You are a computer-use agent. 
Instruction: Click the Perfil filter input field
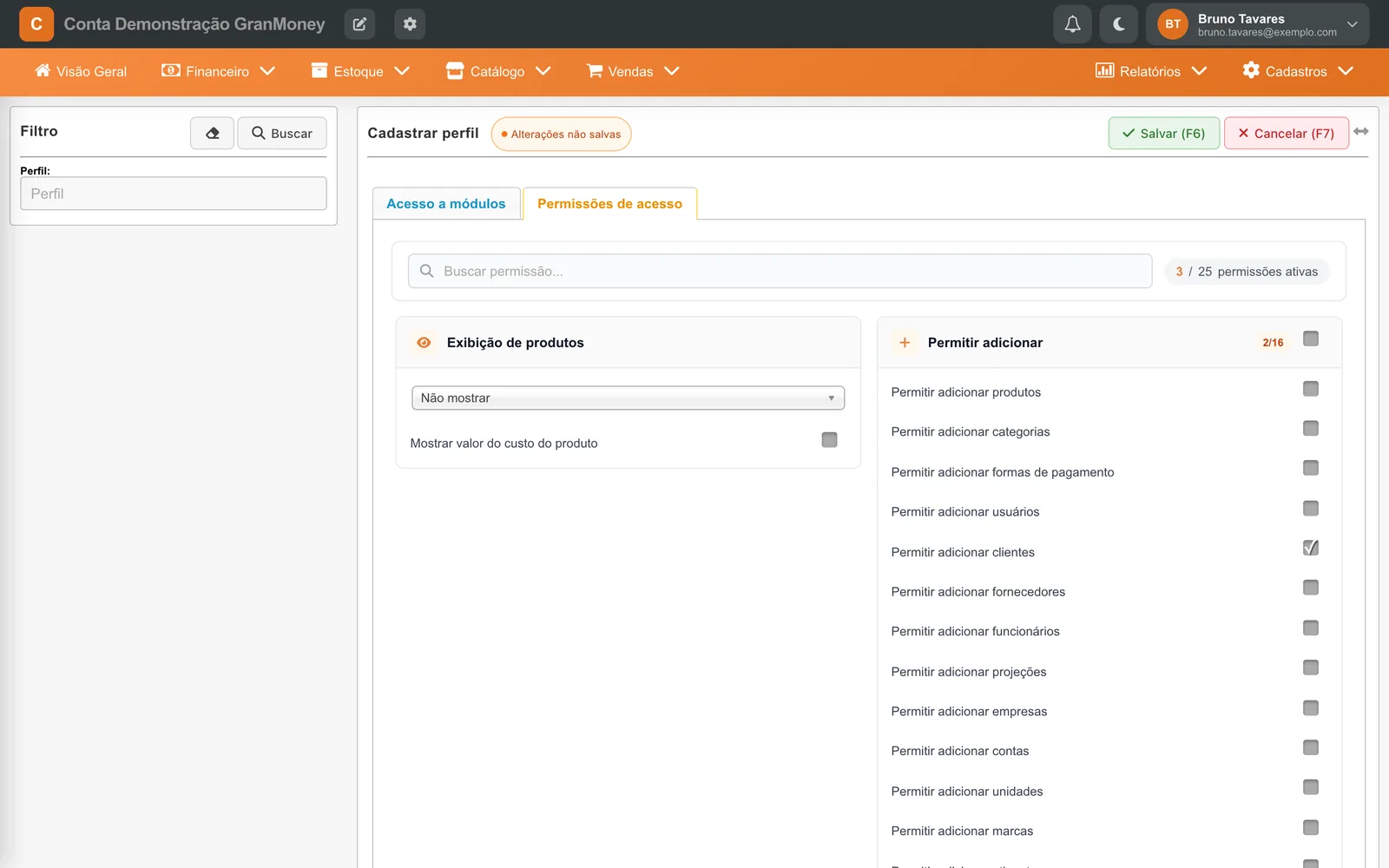point(174,194)
